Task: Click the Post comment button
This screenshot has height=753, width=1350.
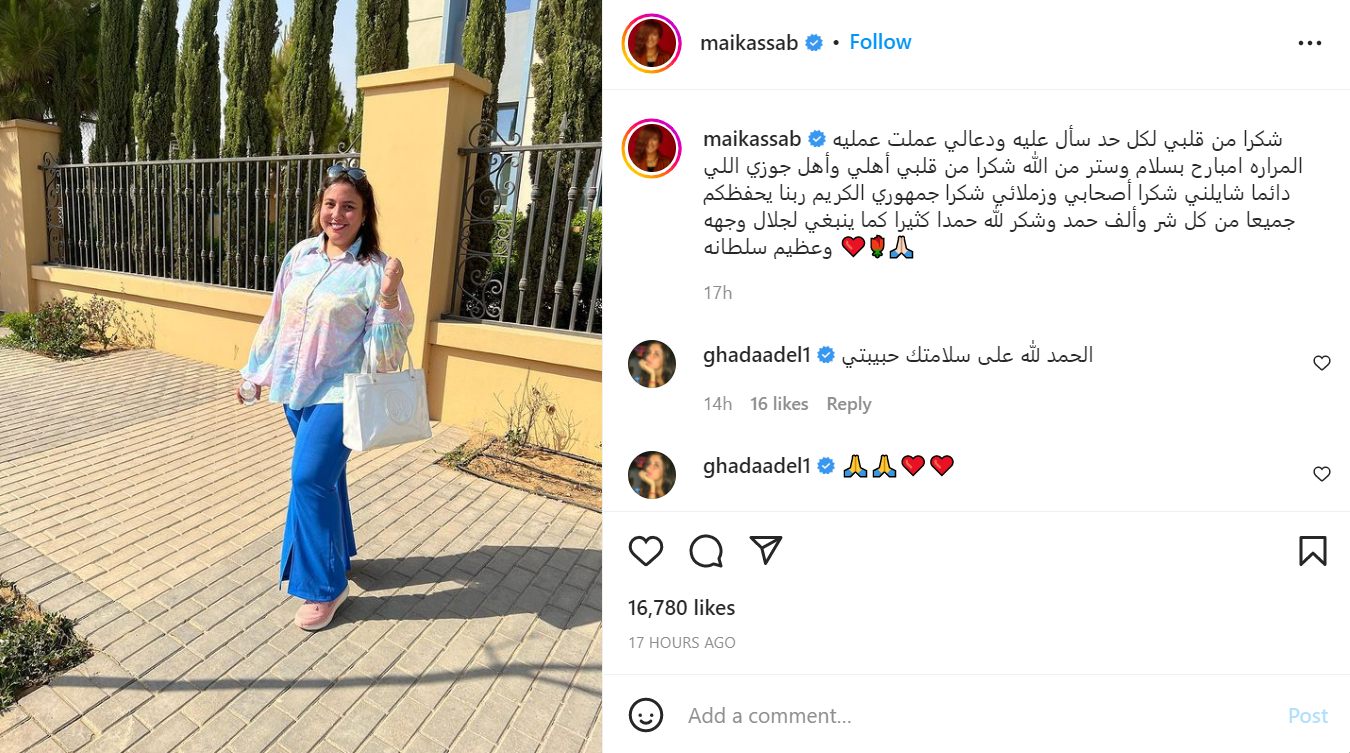Action: [x=1308, y=716]
